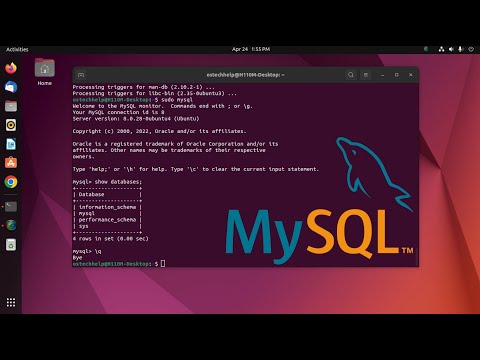Open Rhythmbox music player in dock

(x=11, y=125)
